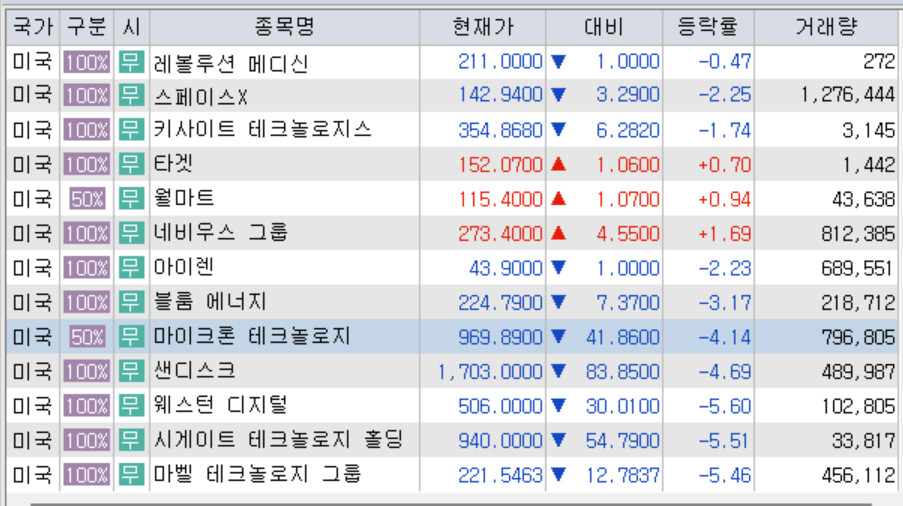Image resolution: width=903 pixels, height=506 pixels.
Task: Select the 월마트 stock name
Action: (x=184, y=199)
